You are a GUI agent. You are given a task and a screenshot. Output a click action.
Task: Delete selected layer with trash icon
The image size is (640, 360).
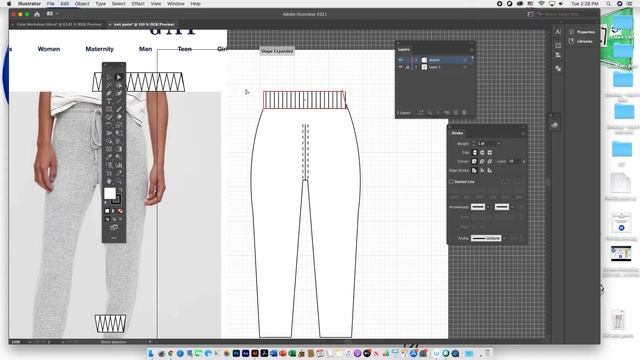pos(464,112)
